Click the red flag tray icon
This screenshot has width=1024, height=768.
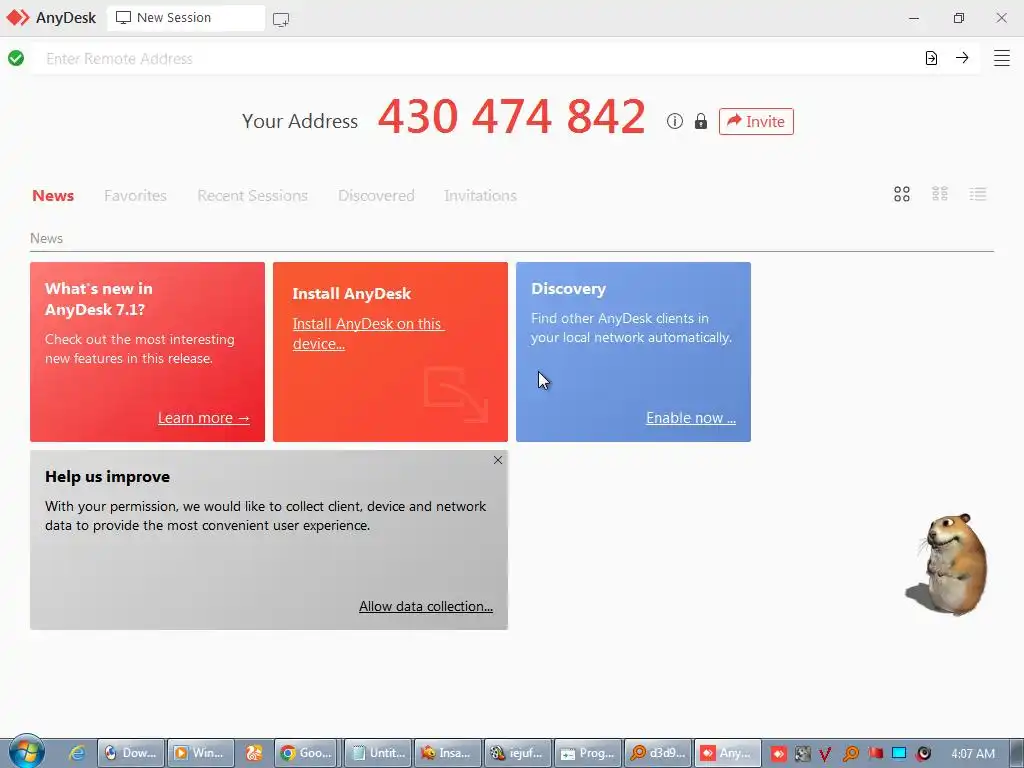point(875,753)
